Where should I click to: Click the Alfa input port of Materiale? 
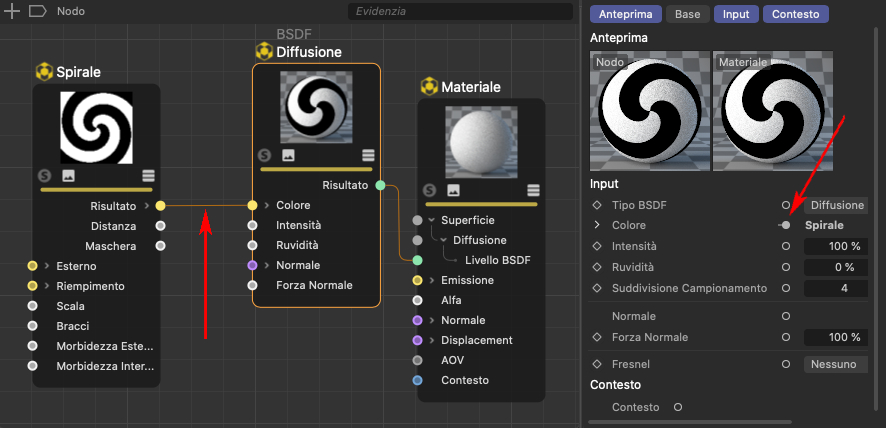pos(418,300)
